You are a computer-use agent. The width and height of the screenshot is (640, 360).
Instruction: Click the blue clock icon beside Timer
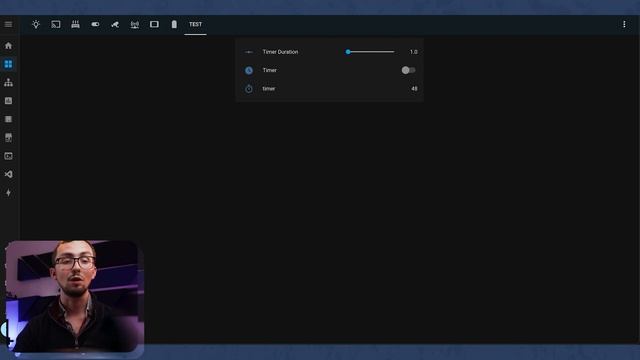click(x=249, y=71)
